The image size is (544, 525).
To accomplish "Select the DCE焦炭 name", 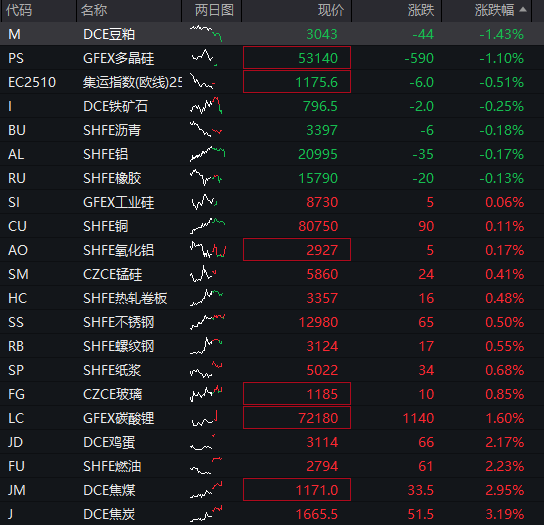I will (109, 514).
